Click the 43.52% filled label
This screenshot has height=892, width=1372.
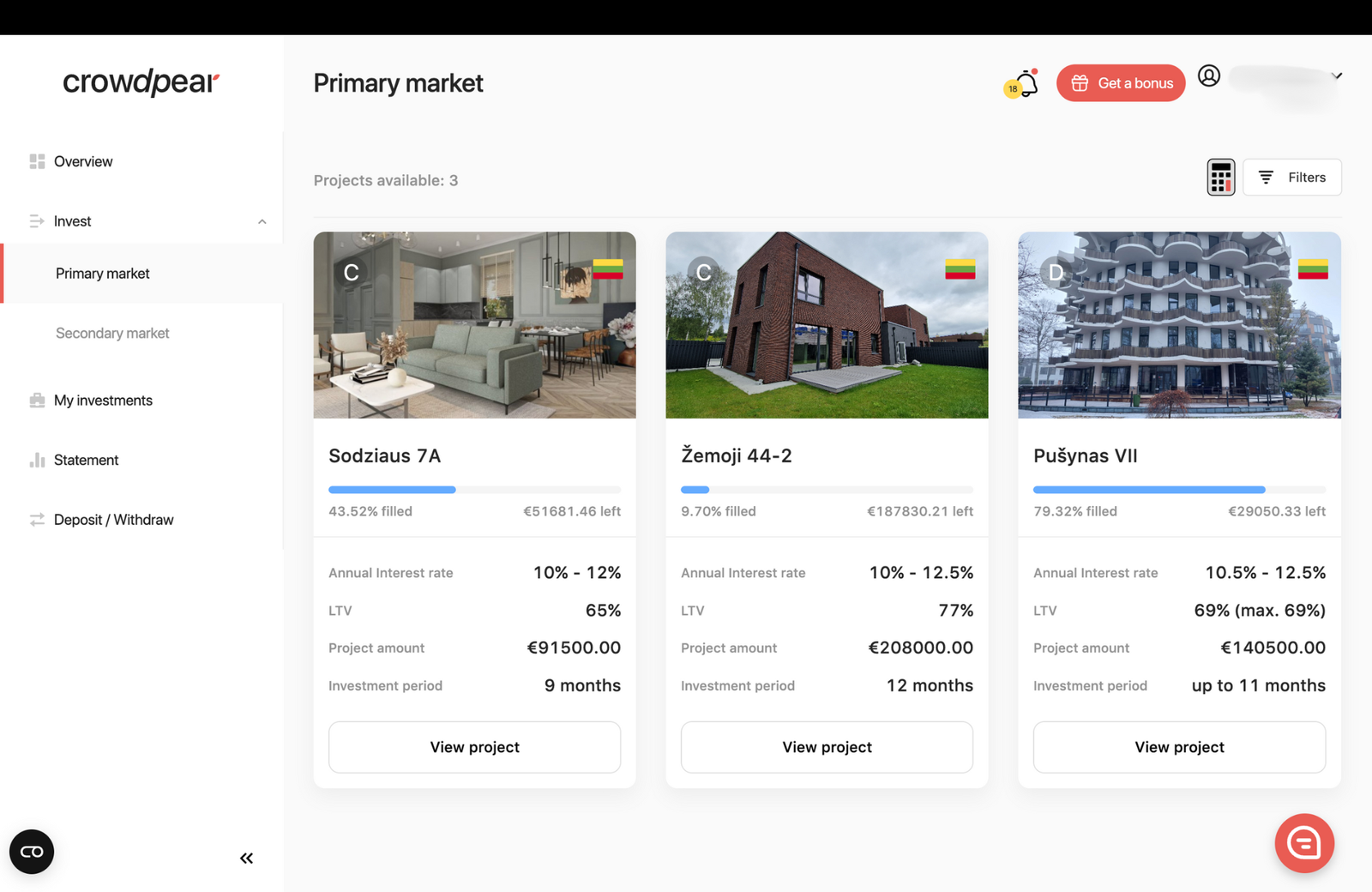click(370, 511)
